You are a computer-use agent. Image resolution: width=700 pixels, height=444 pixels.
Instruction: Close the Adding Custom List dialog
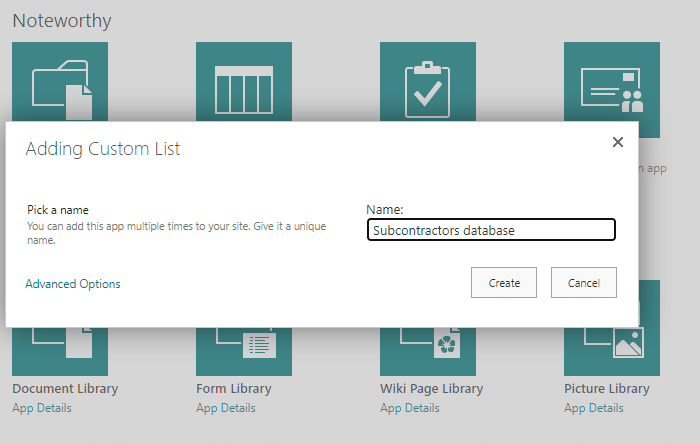click(618, 142)
